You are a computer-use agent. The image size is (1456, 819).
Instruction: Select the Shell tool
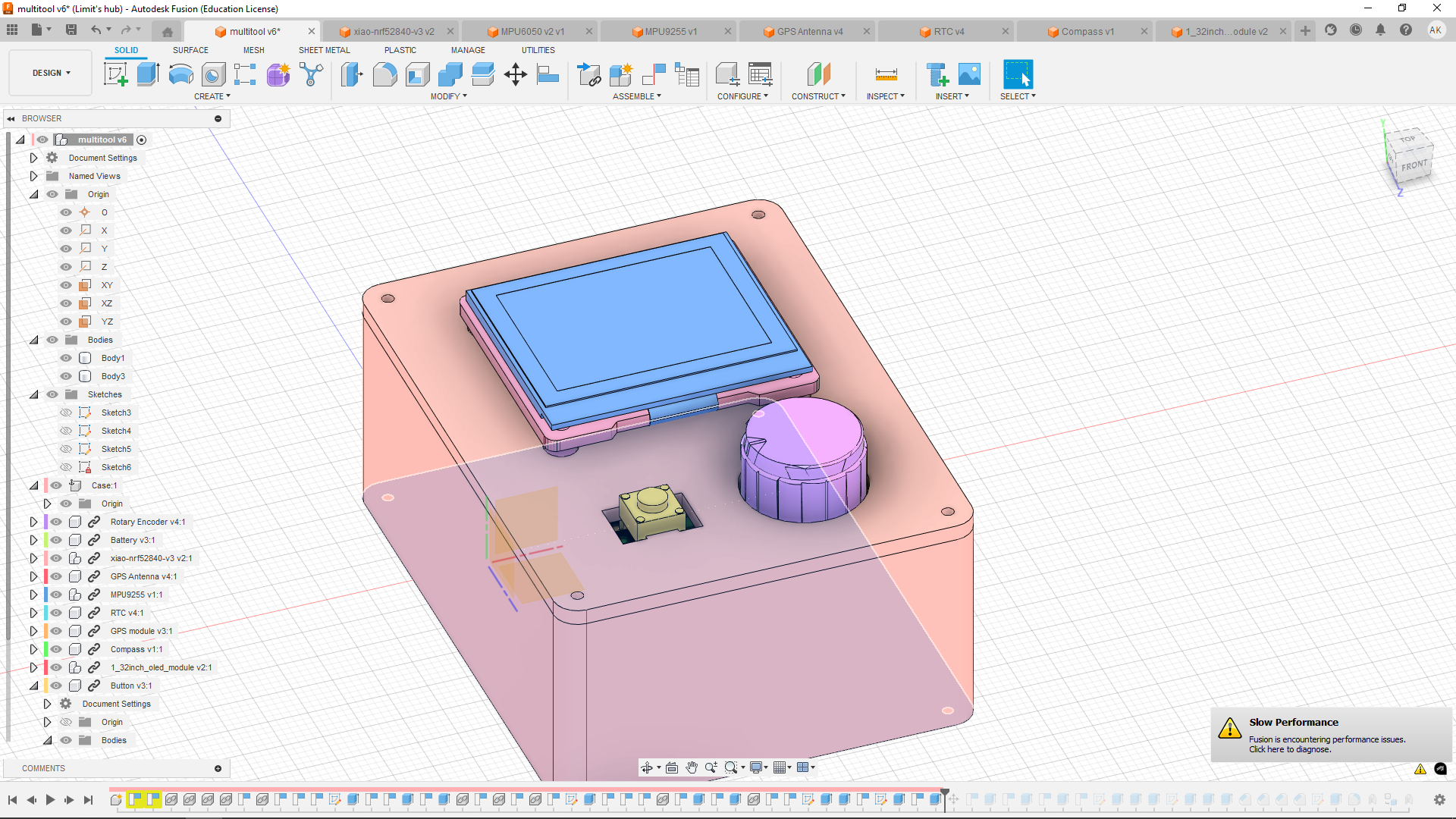(417, 74)
